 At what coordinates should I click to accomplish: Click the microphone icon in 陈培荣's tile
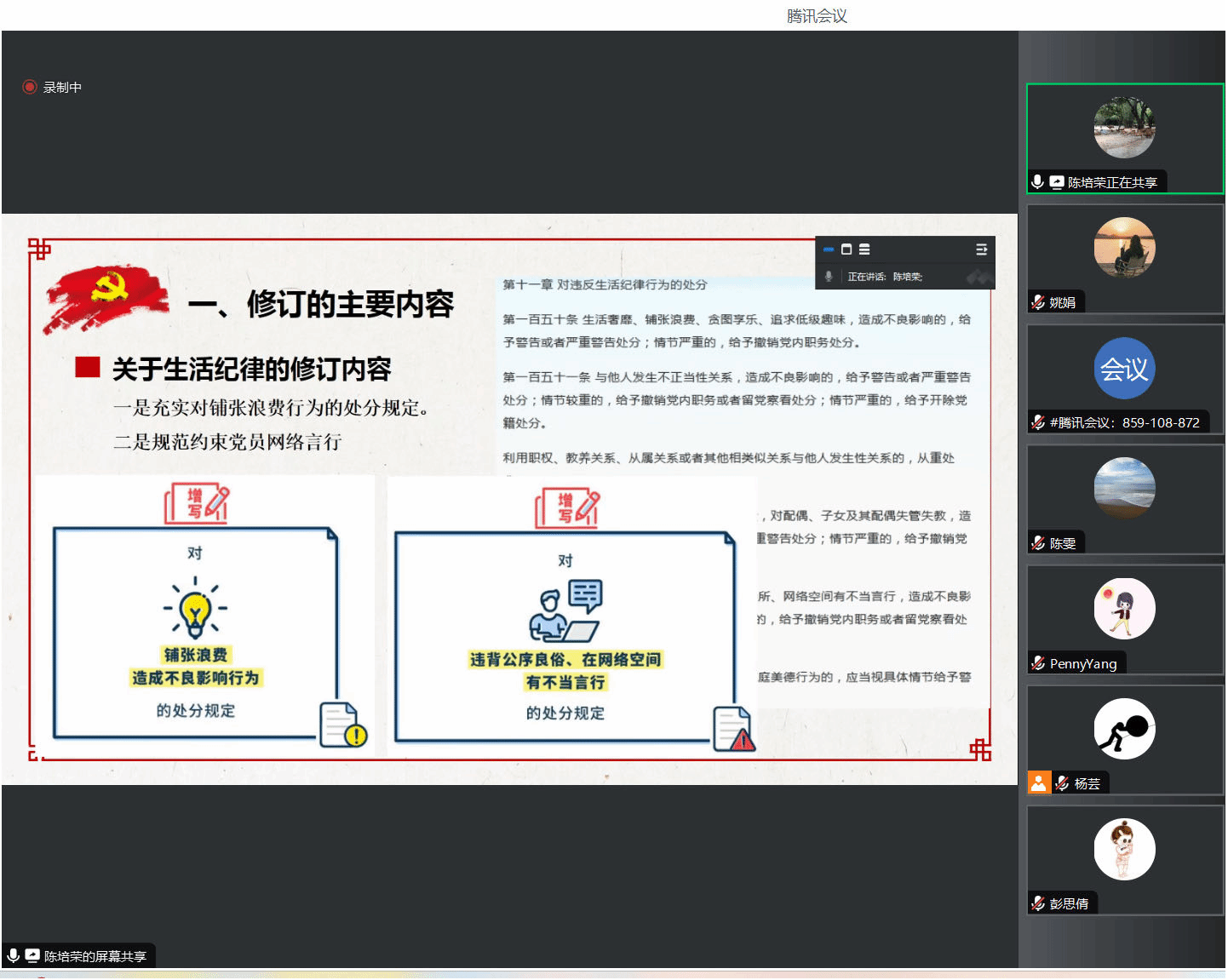pyautogui.click(x=1037, y=182)
